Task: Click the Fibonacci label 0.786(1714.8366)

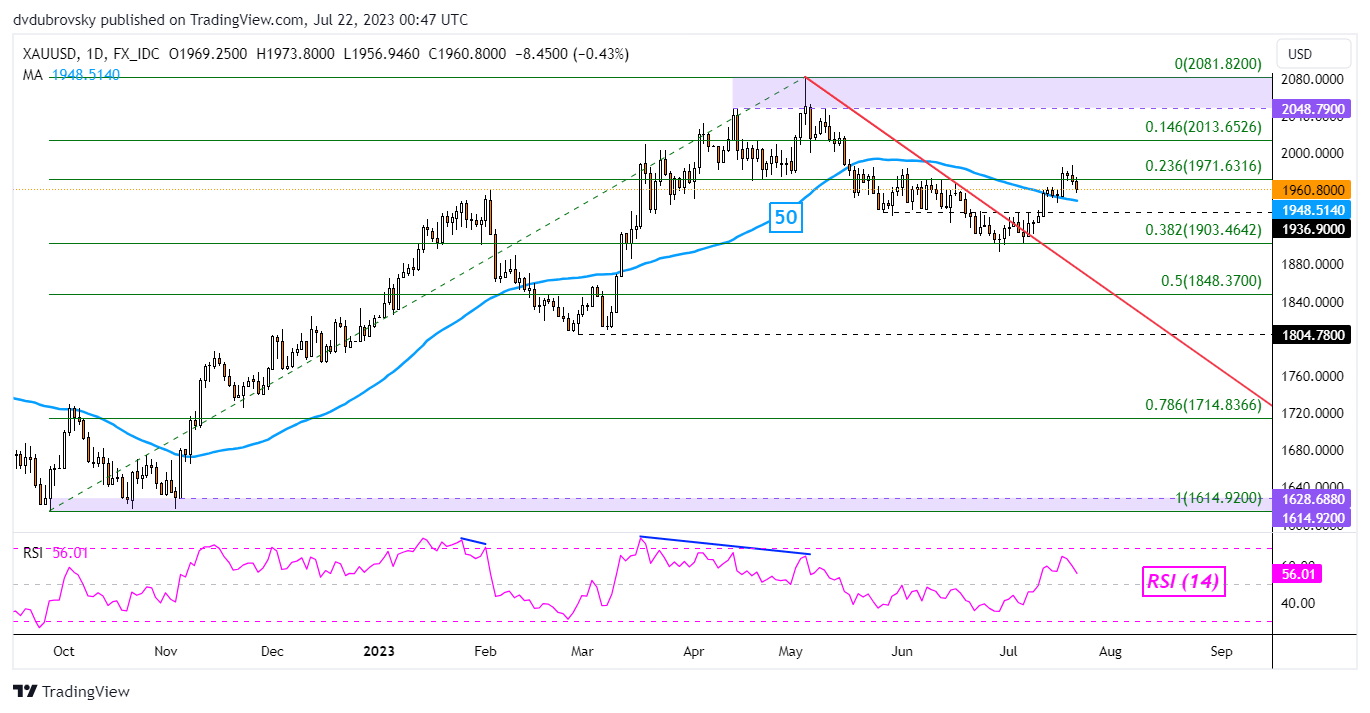Action: coord(1204,405)
